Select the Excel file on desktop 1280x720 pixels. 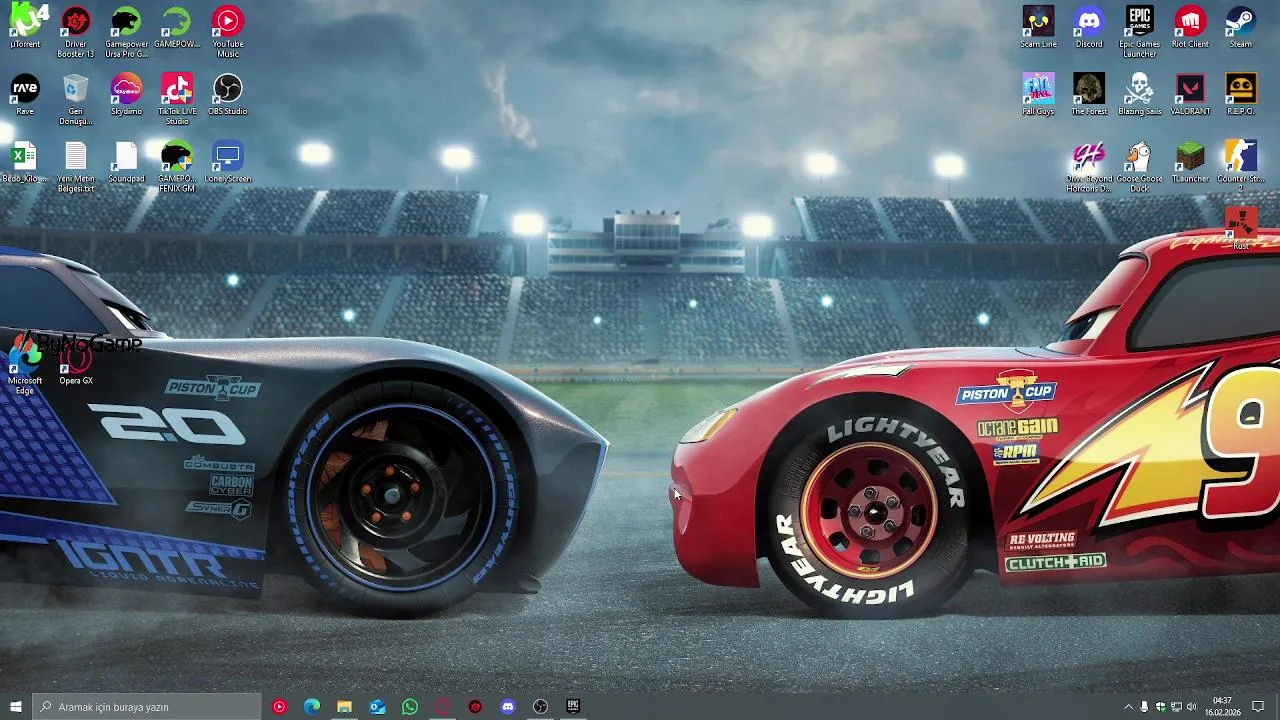tap(25, 162)
